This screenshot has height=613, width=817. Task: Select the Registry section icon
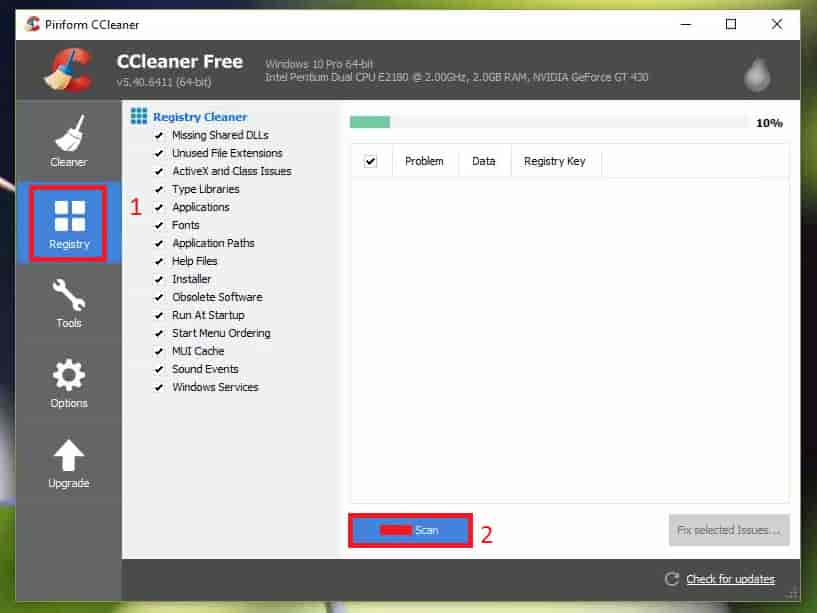tap(69, 216)
